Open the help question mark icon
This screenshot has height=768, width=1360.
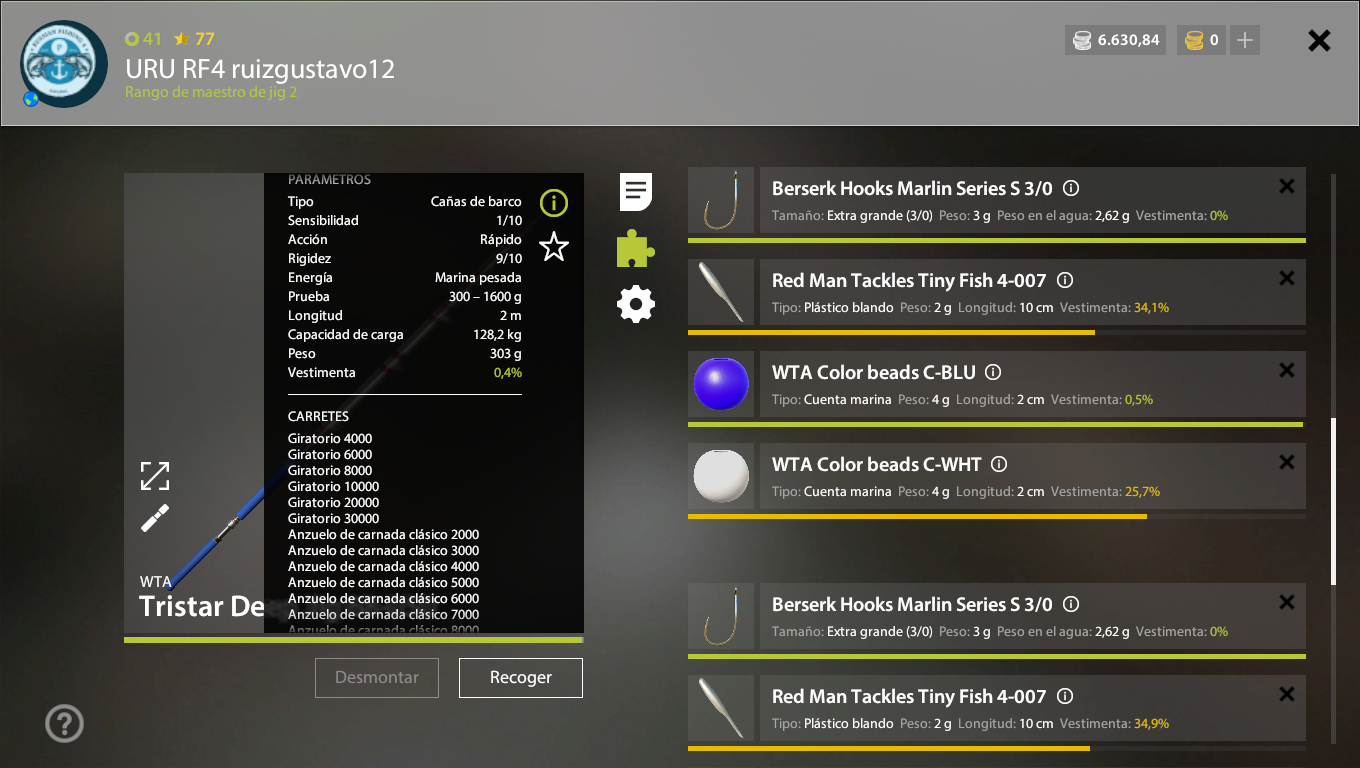click(x=65, y=723)
